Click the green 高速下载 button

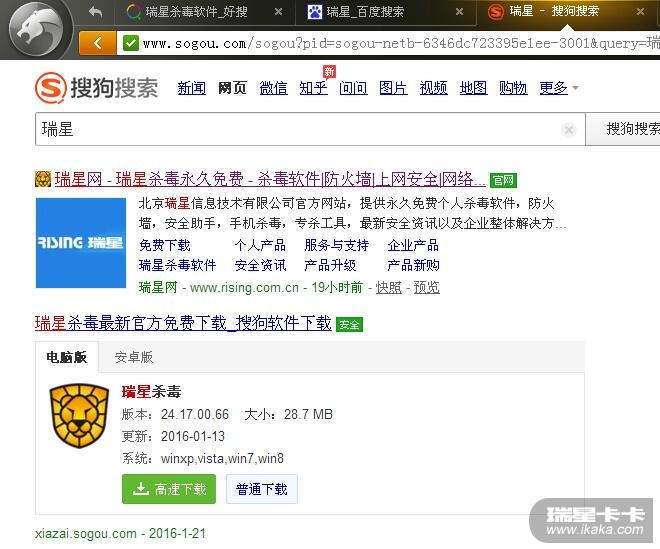[169, 489]
